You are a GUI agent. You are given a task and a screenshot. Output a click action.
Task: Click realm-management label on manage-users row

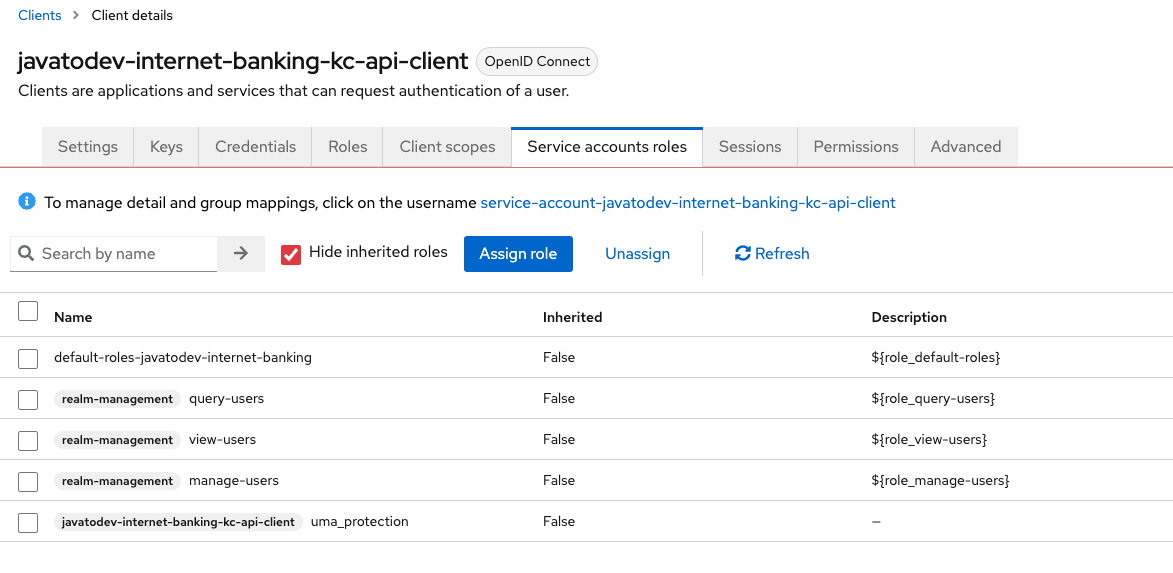(117, 480)
